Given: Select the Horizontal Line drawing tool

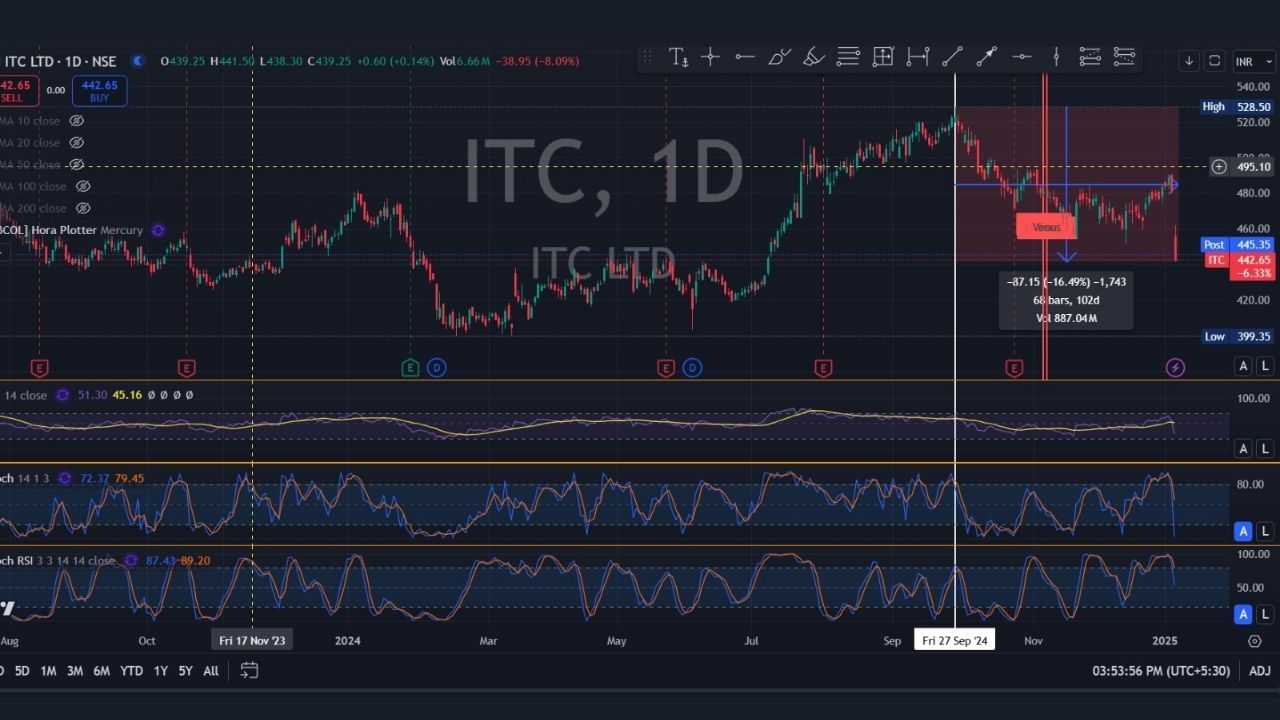Looking at the screenshot, I should (745, 58).
